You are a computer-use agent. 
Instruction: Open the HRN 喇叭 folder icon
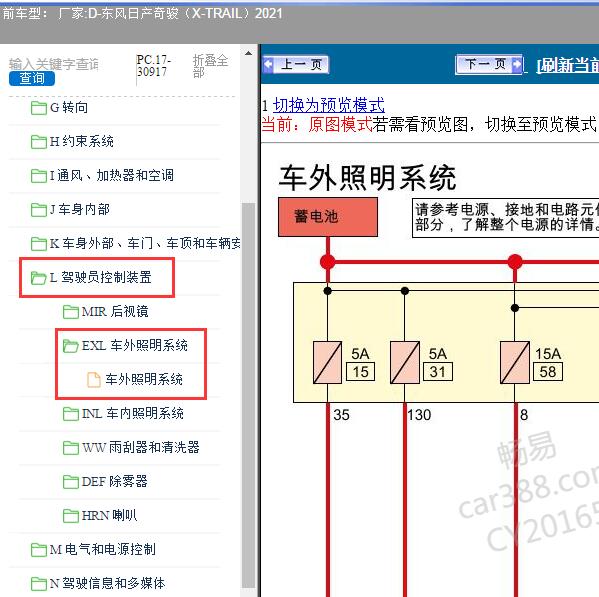click(71, 516)
